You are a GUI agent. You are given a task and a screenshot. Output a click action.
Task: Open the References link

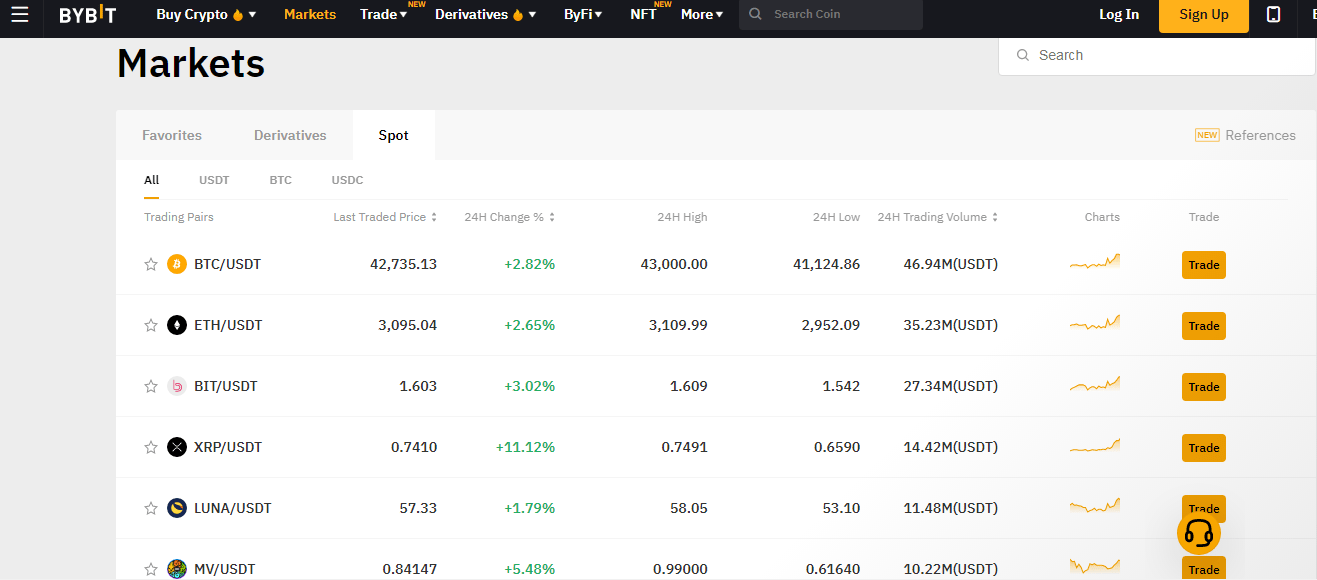pyautogui.click(x=1260, y=135)
